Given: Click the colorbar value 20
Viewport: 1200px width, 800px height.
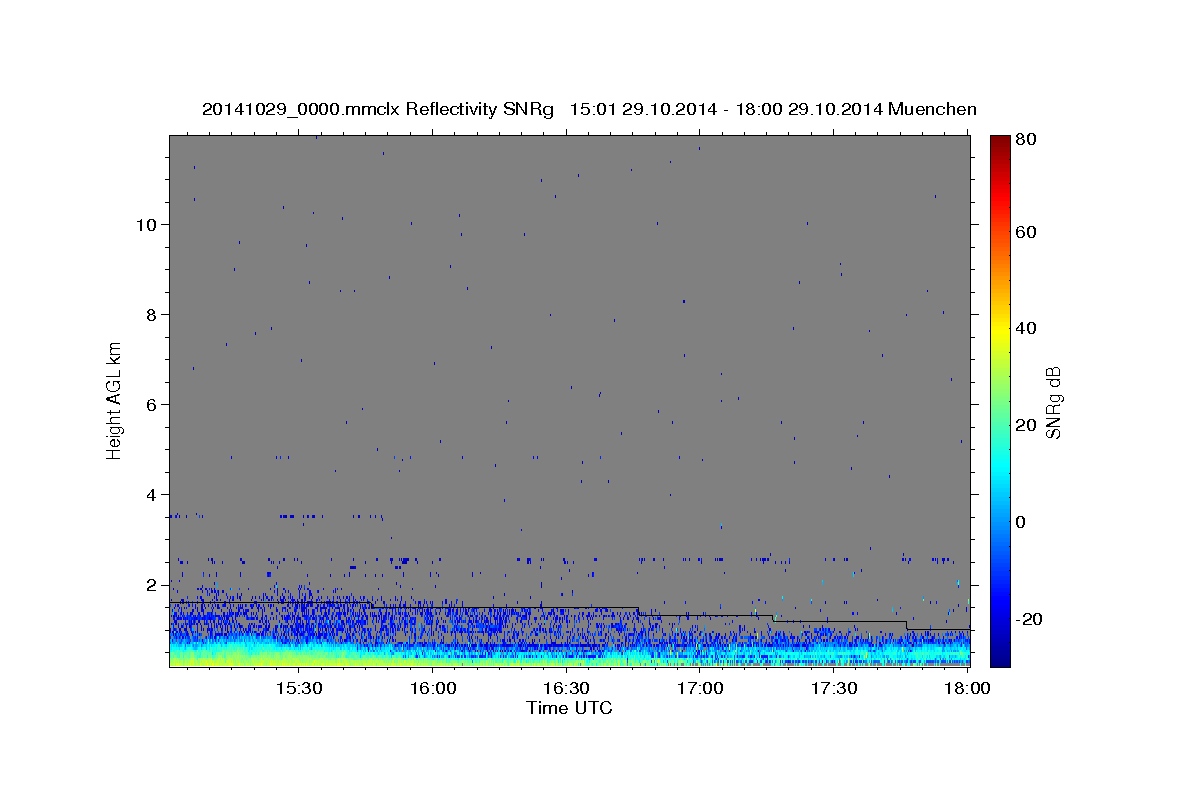Looking at the screenshot, I should click(1026, 425).
